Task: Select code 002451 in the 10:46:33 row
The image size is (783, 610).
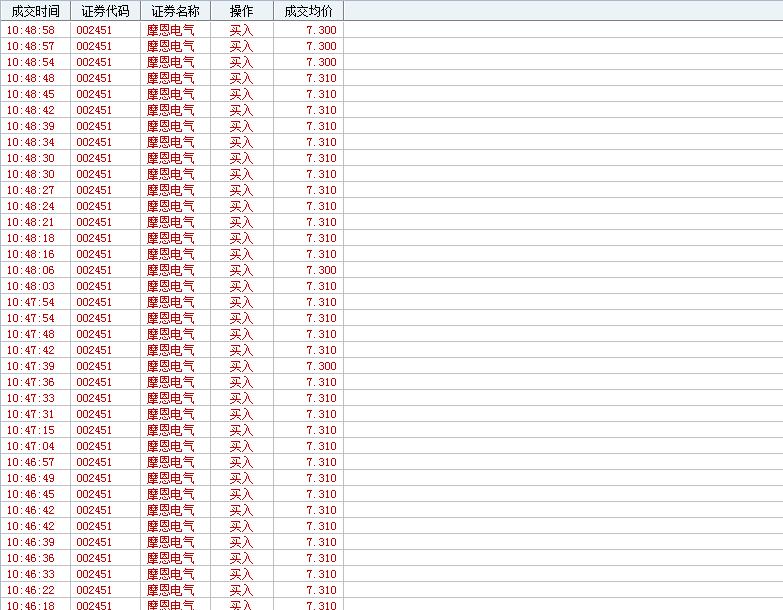Action: tap(94, 574)
